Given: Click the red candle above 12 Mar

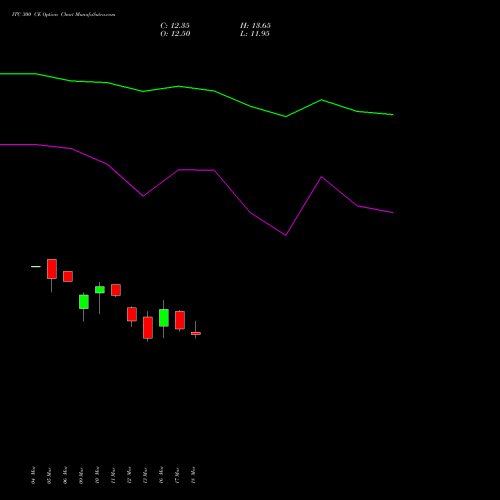Looking at the screenshot, I should click(x=132, y=314).
